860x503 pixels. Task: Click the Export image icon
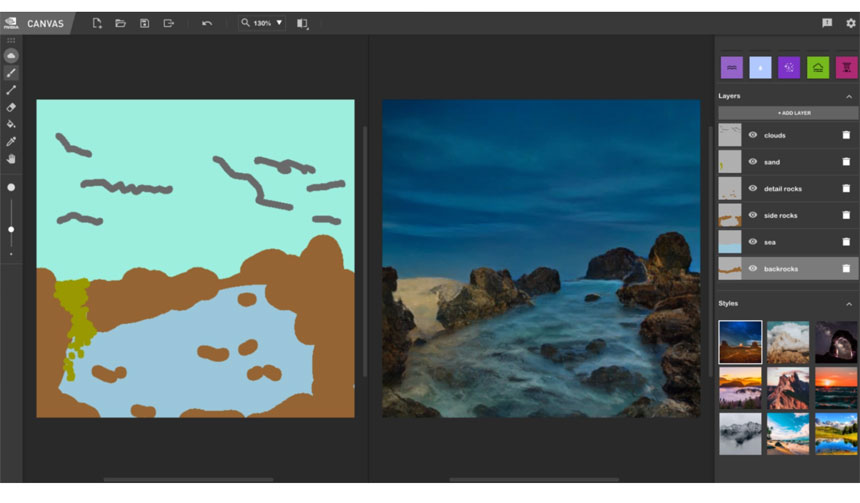point(169,23)
